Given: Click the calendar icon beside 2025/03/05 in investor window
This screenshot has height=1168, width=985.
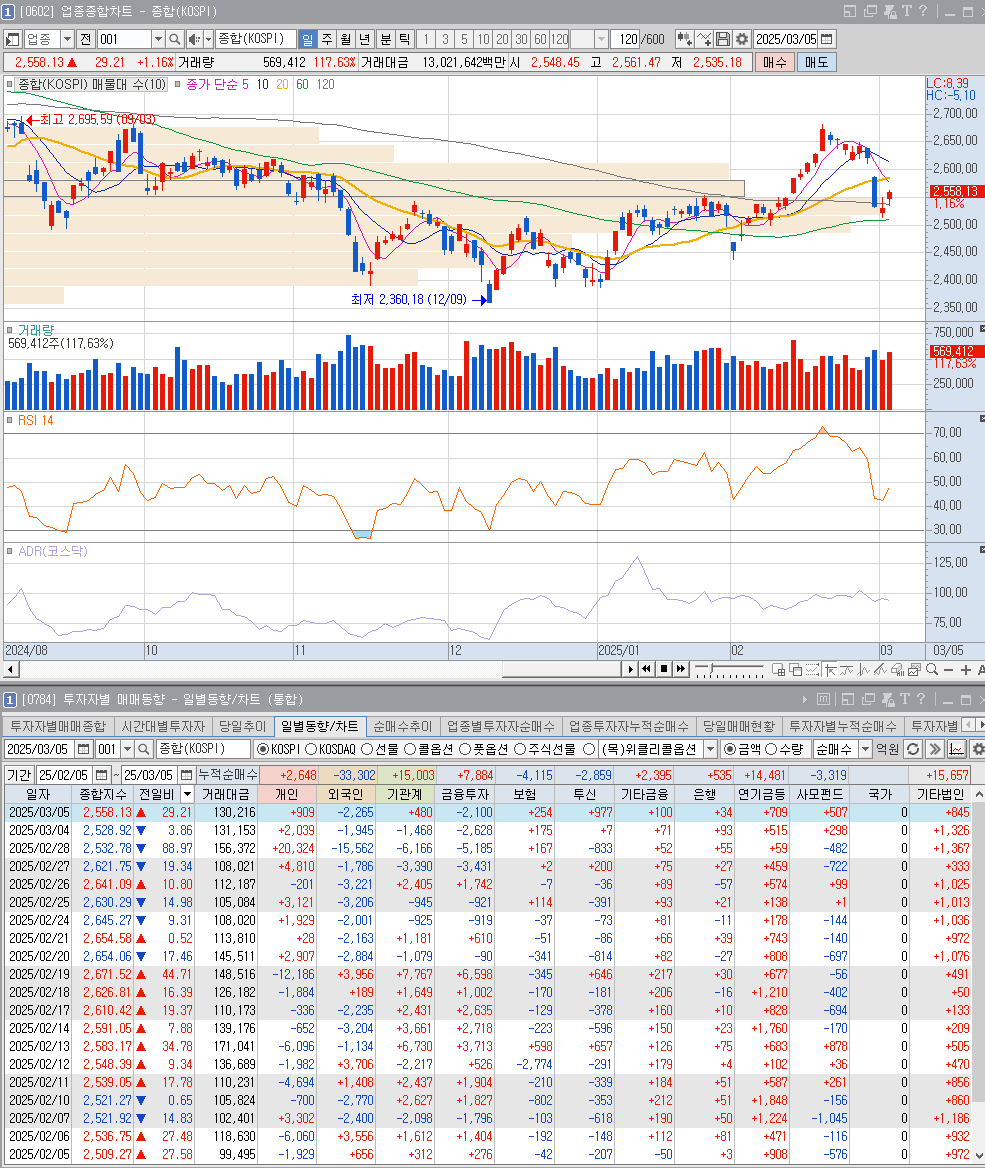Looking at the screenshot, I should 84,749.
